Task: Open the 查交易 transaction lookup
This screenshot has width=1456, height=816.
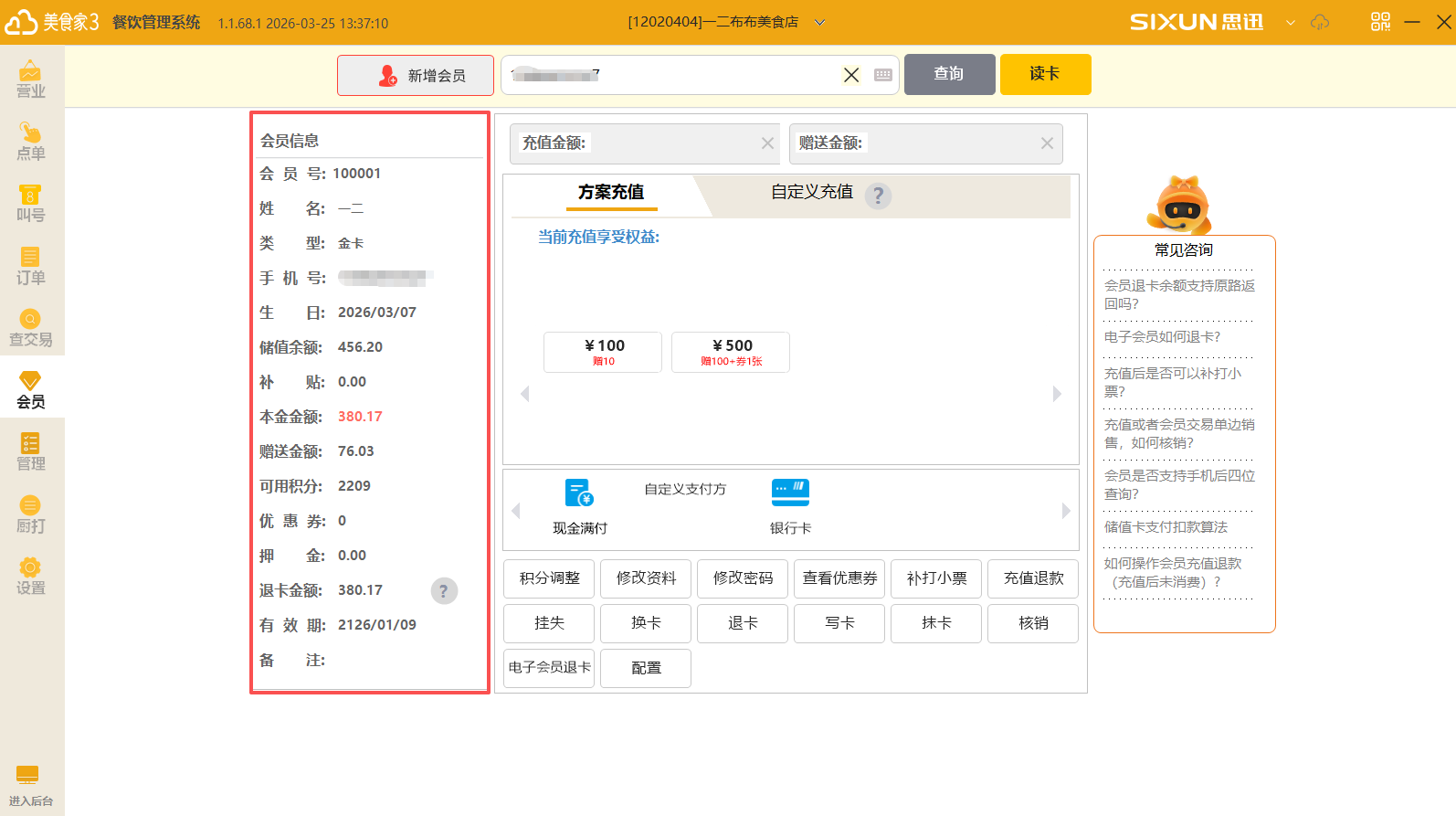Action: pos(31,328)
